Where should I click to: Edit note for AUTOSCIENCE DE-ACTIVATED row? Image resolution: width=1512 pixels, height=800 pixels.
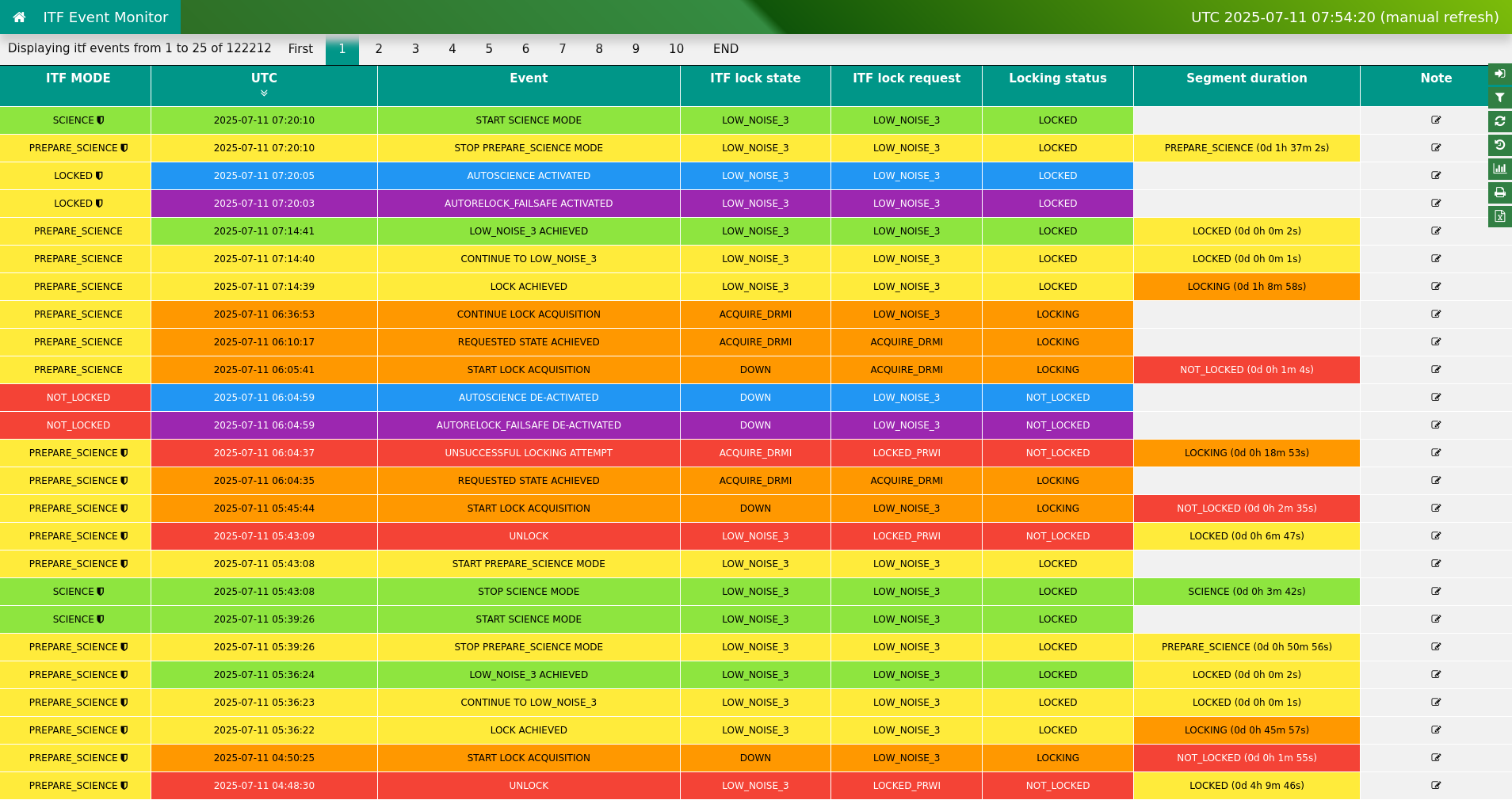[x=1436, y=398]
